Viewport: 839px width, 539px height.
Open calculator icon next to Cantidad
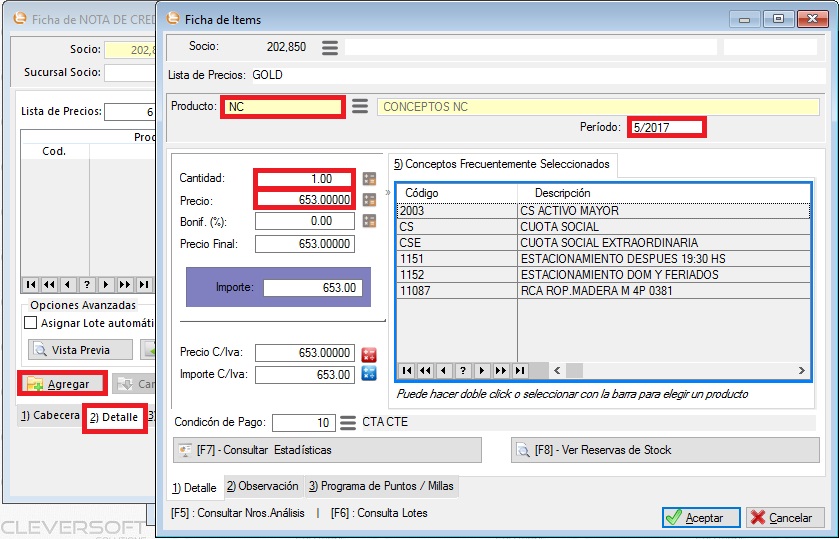(x=369, y=178)
